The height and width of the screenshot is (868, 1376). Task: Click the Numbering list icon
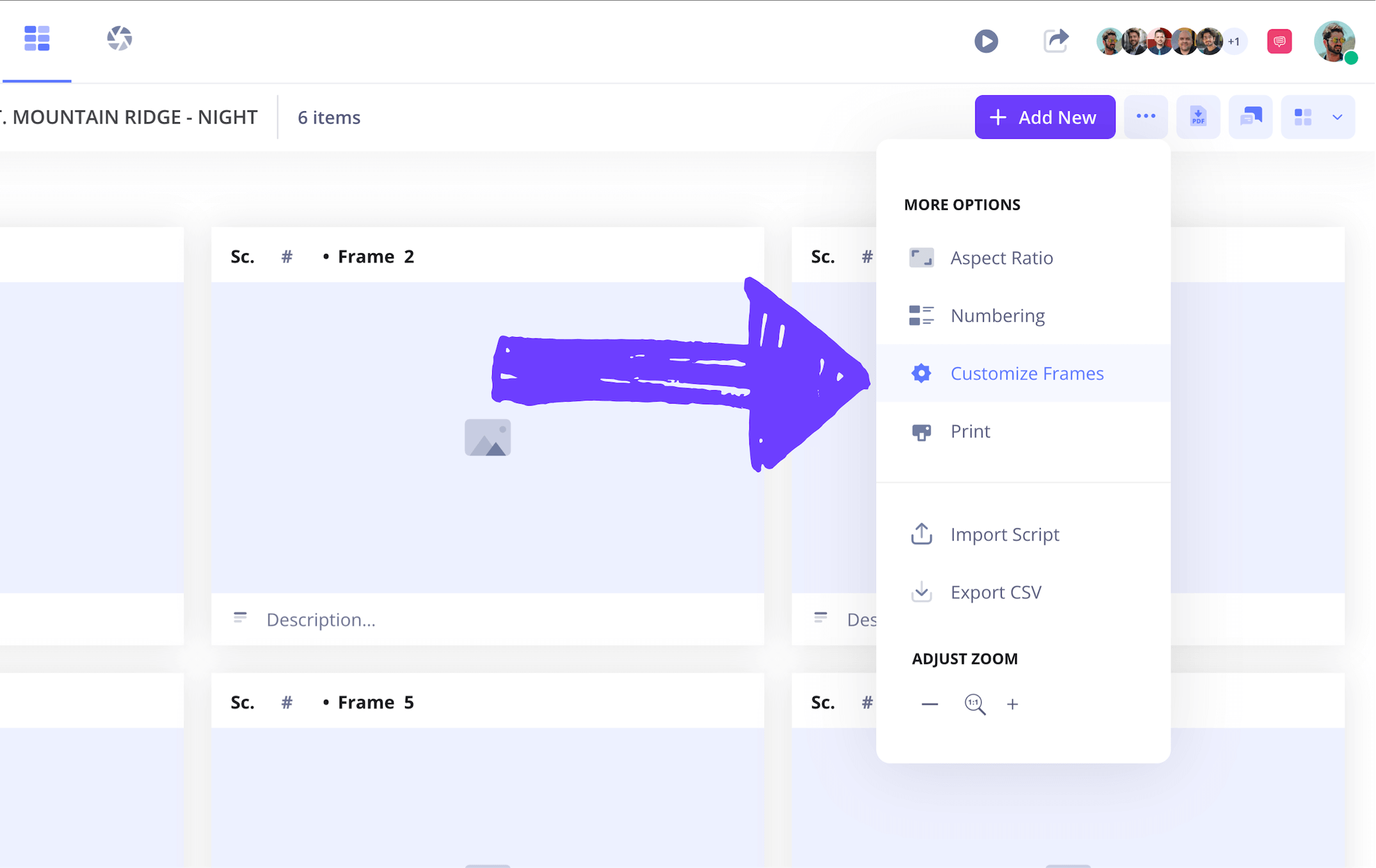tap(921, 315)
